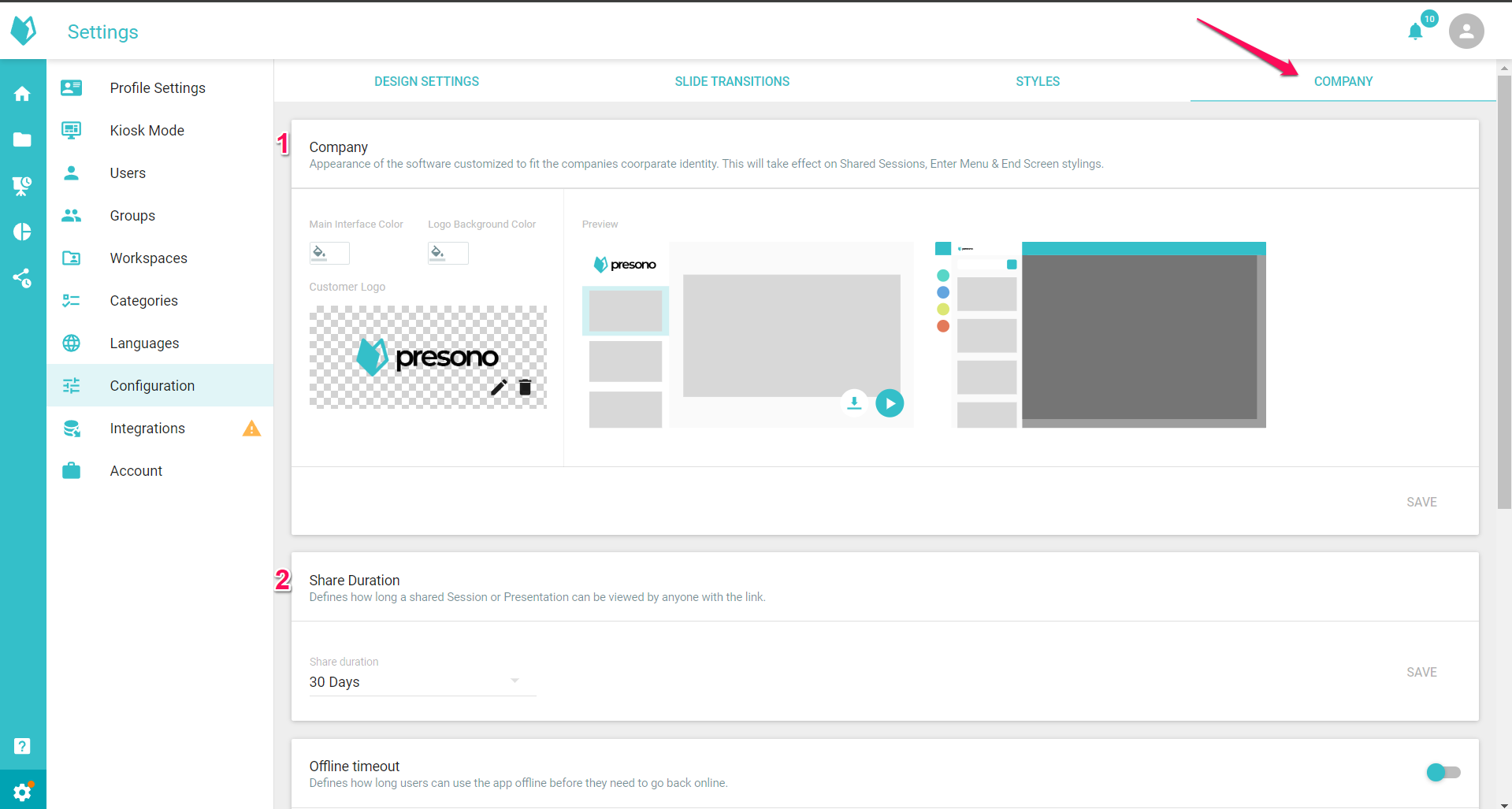The image size is (1512, 809).
Task: Click the play button in the preview
Action: (x=890, y=403)
